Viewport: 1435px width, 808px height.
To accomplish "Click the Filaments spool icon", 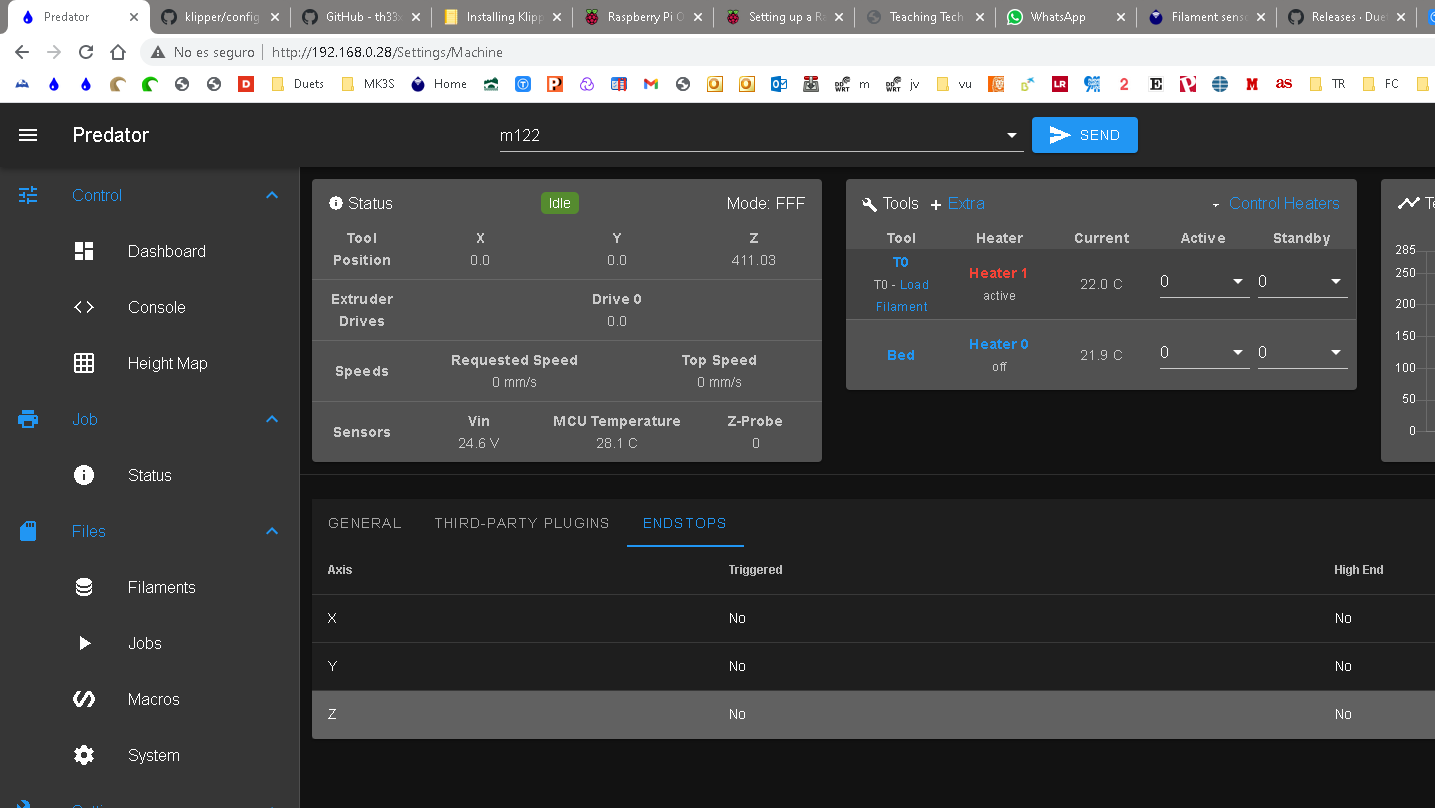I will (84, 587).
